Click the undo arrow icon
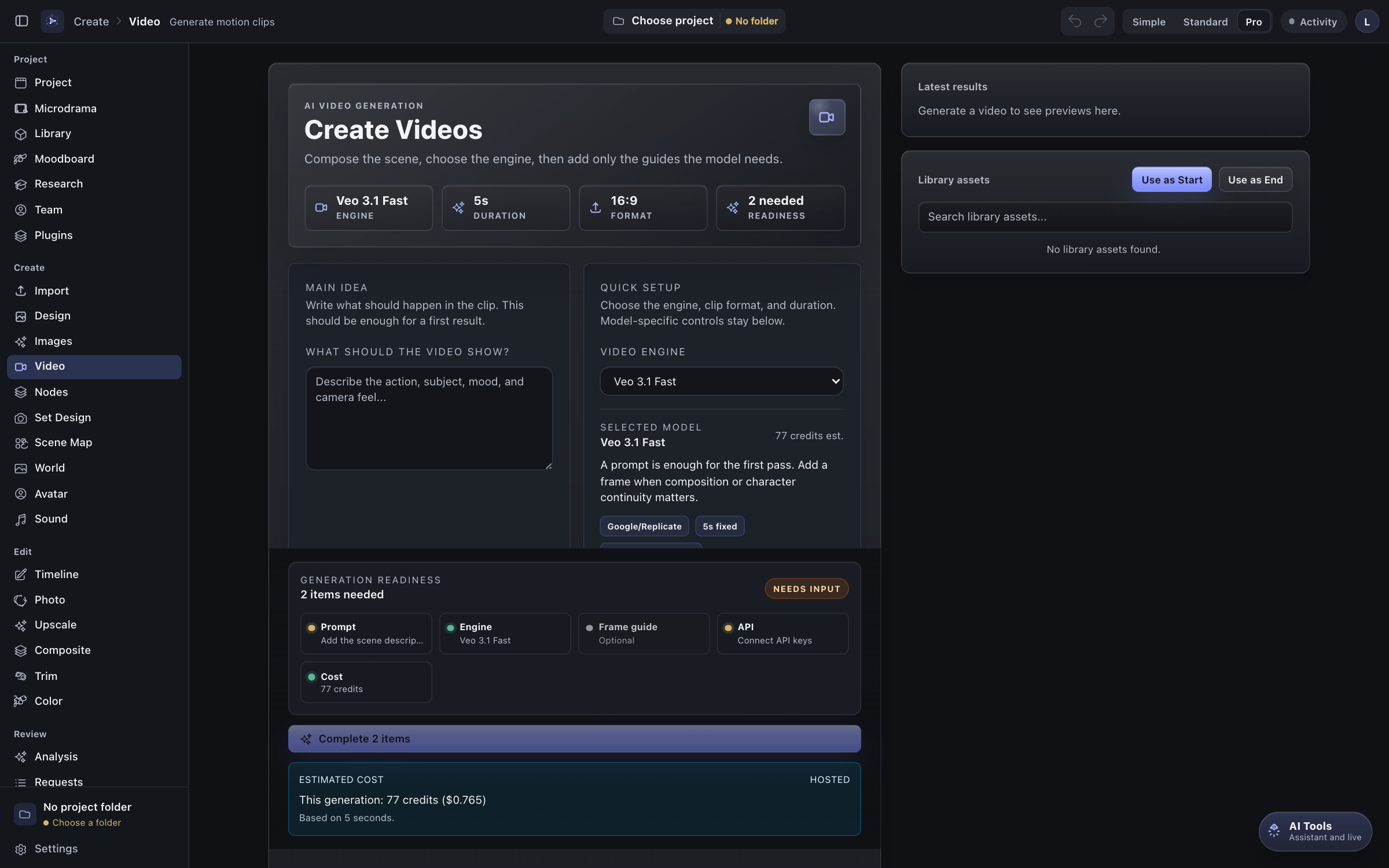Screen dimensions: 1389x868 coord(1075,21)
